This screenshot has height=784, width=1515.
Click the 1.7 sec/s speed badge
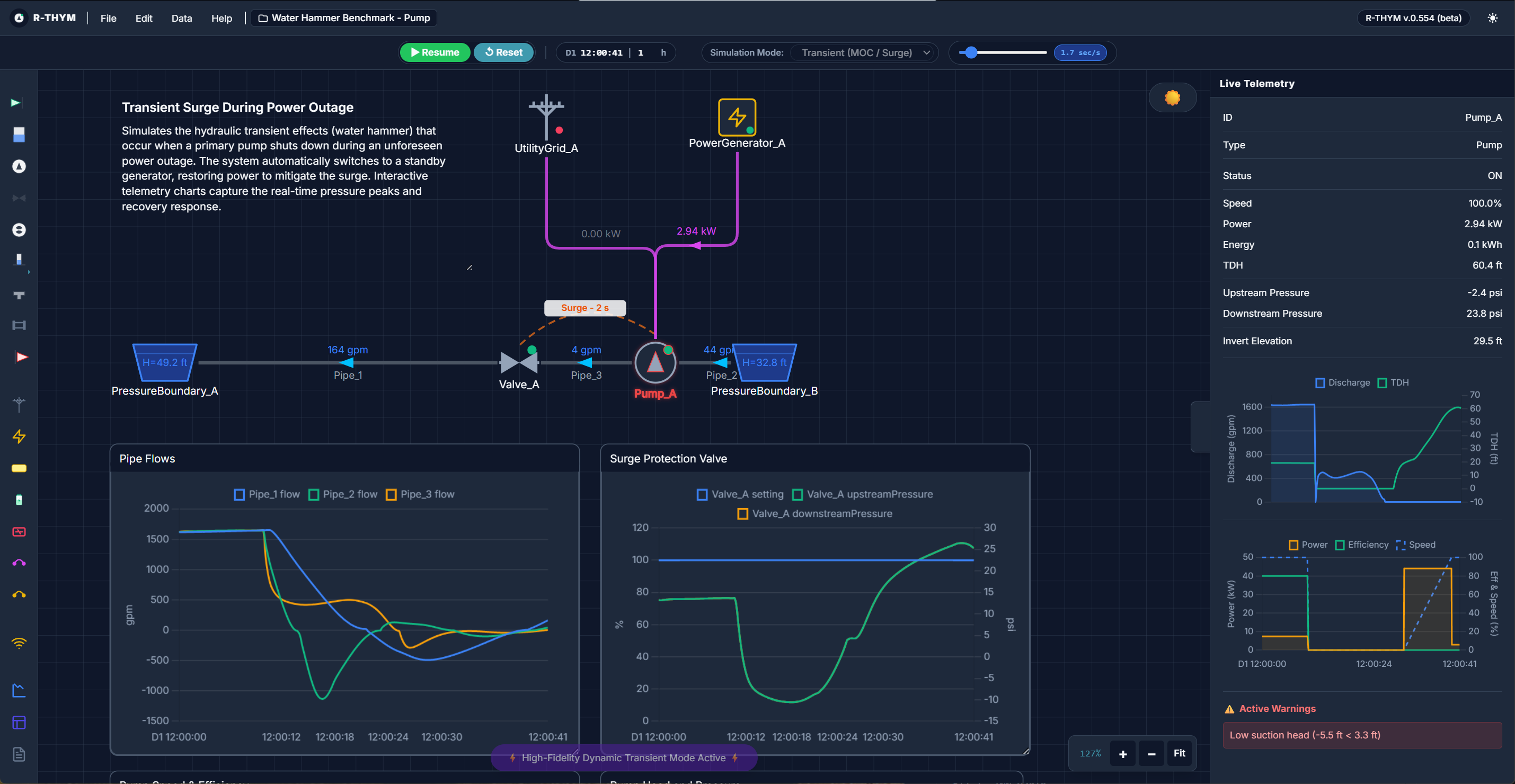[1080, 53]
